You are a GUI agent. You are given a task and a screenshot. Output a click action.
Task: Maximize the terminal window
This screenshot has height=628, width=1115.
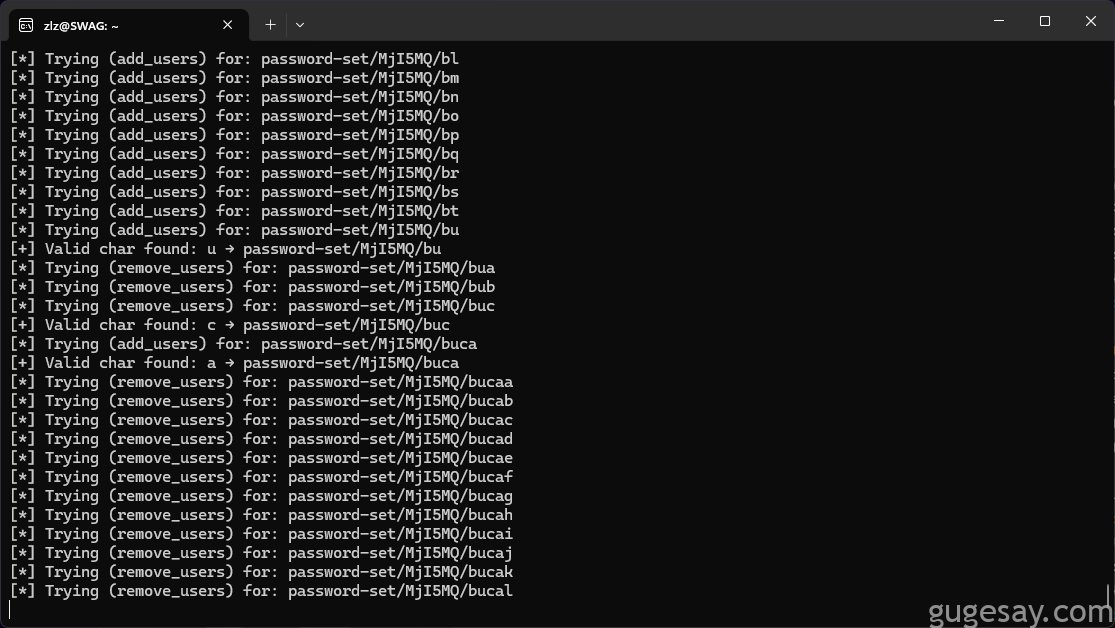pos(1045,21)
